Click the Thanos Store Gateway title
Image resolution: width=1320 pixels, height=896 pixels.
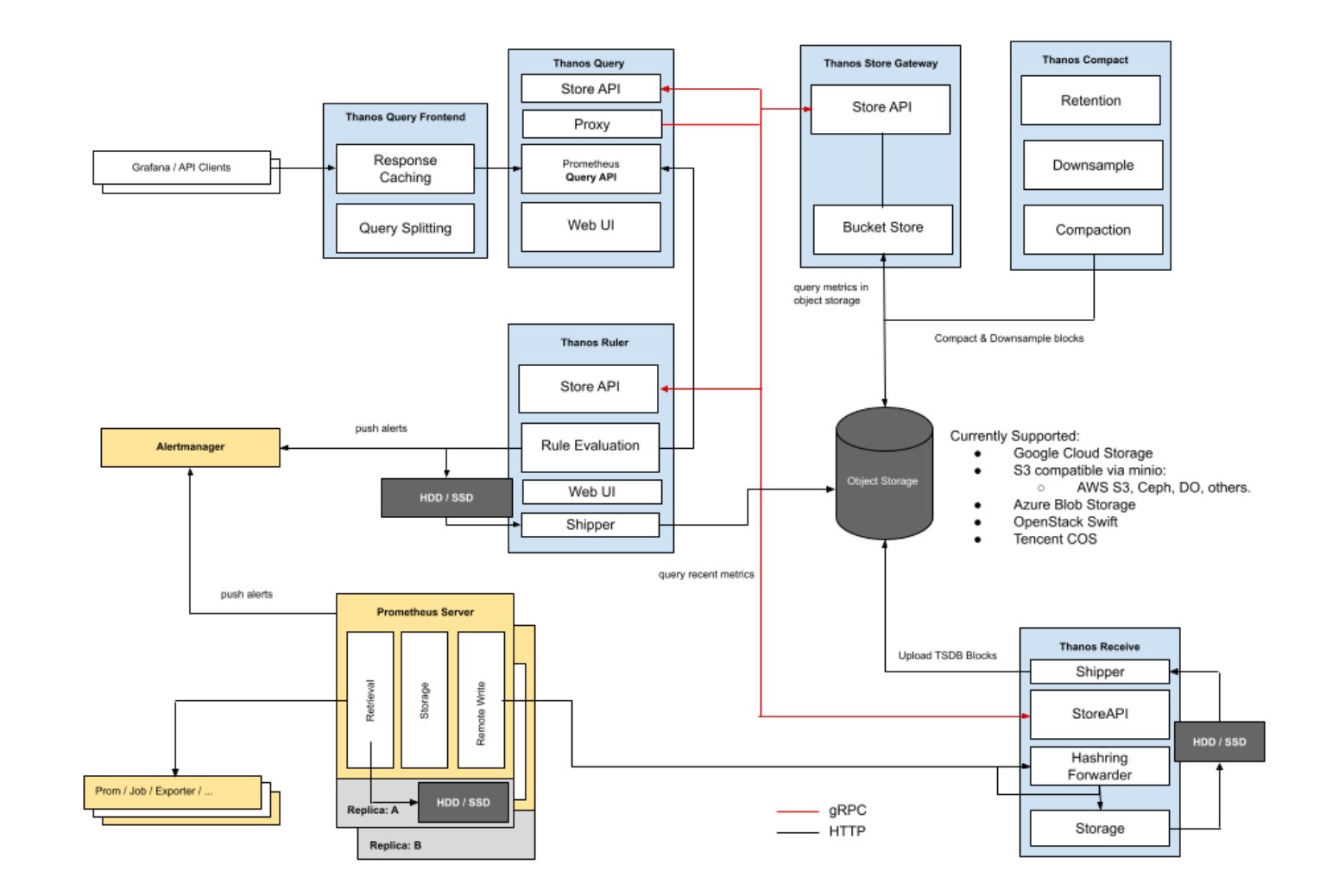click(x=881, y=63)
